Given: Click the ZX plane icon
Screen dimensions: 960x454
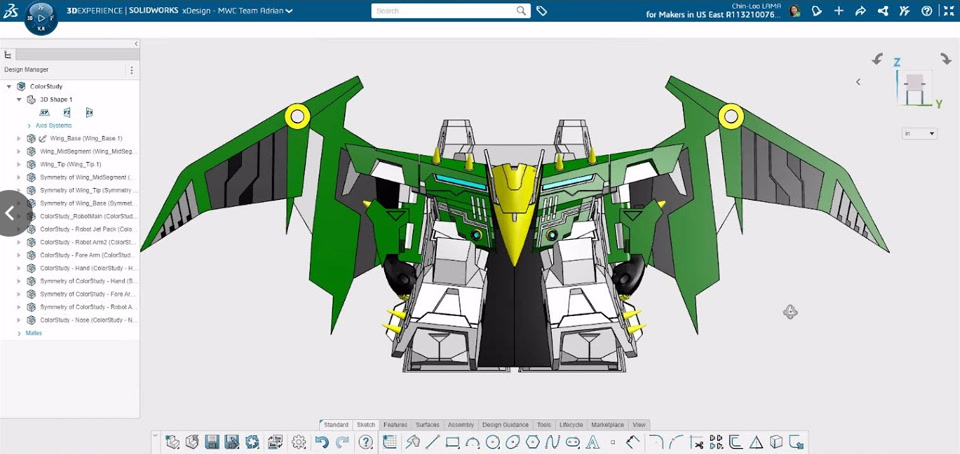Looking at the screenshot, I should pos(89,113).
